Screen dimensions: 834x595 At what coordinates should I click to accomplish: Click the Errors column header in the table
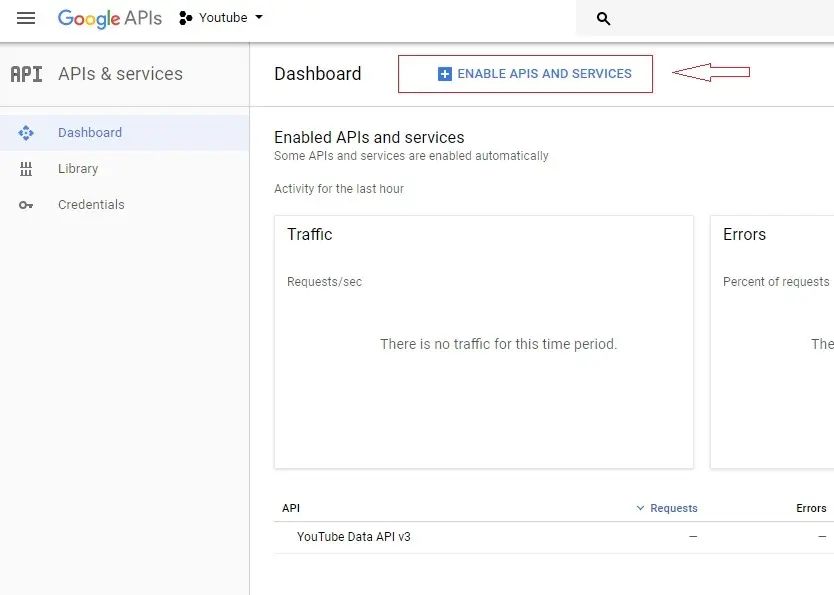point(811,508)
